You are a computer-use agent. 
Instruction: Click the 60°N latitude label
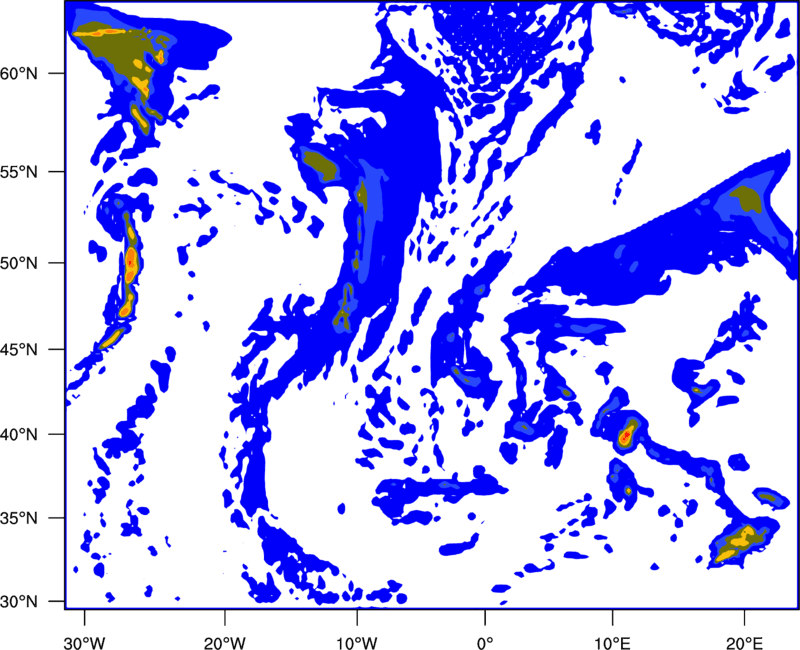(x=19, y=73)
